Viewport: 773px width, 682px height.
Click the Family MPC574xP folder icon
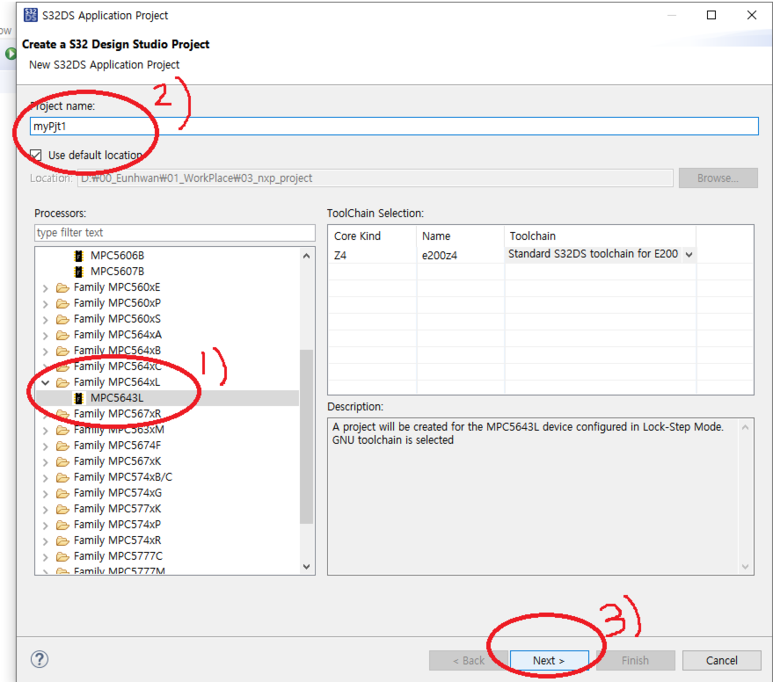point(62,525)
